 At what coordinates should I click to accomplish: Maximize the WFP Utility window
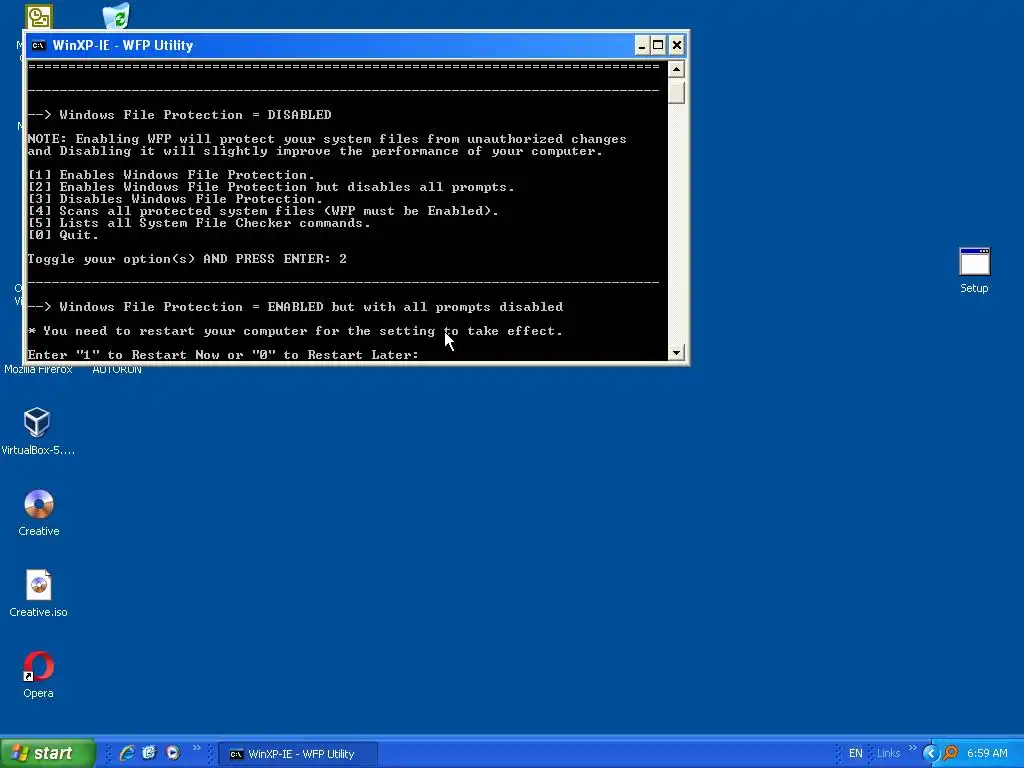point(658,45)
